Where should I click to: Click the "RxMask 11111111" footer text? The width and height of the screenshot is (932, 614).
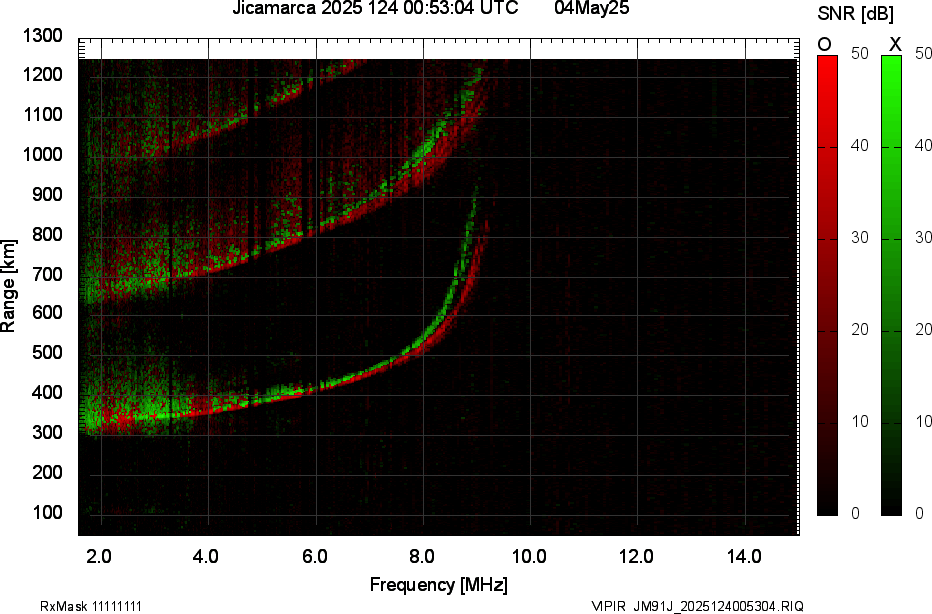click(x=91, y=606)
